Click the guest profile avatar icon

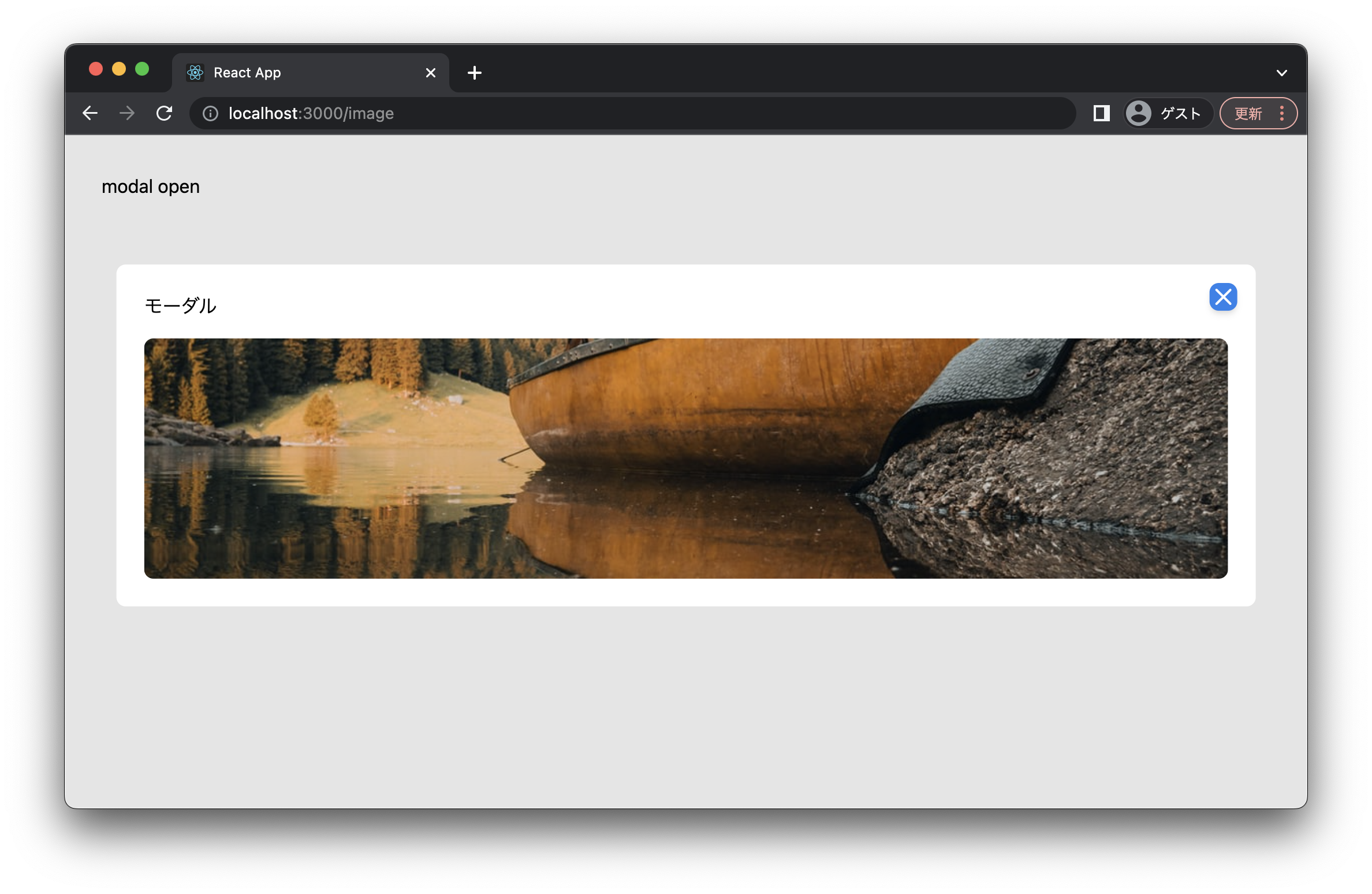coord(1138,113)
